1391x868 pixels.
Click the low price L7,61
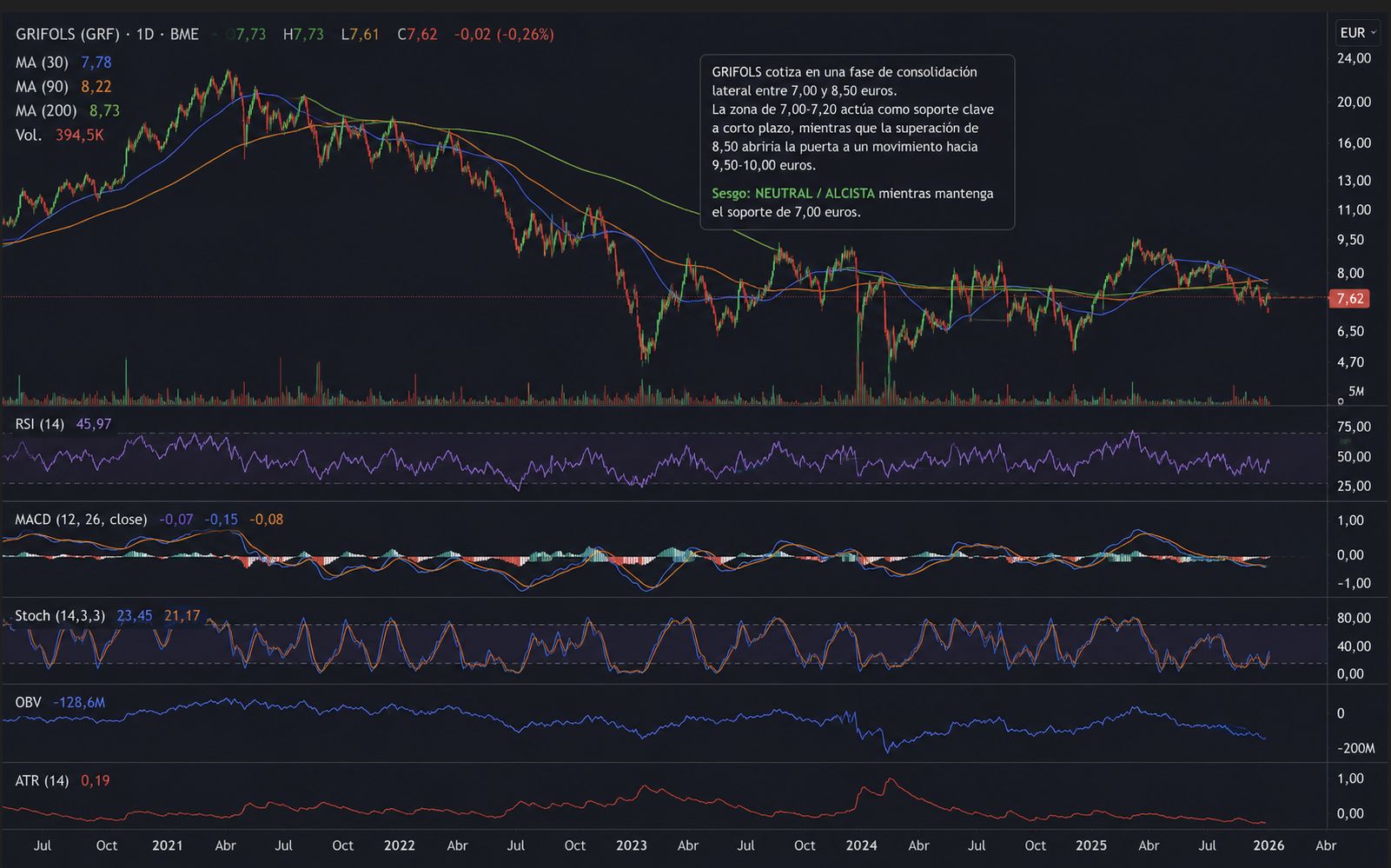360,34
